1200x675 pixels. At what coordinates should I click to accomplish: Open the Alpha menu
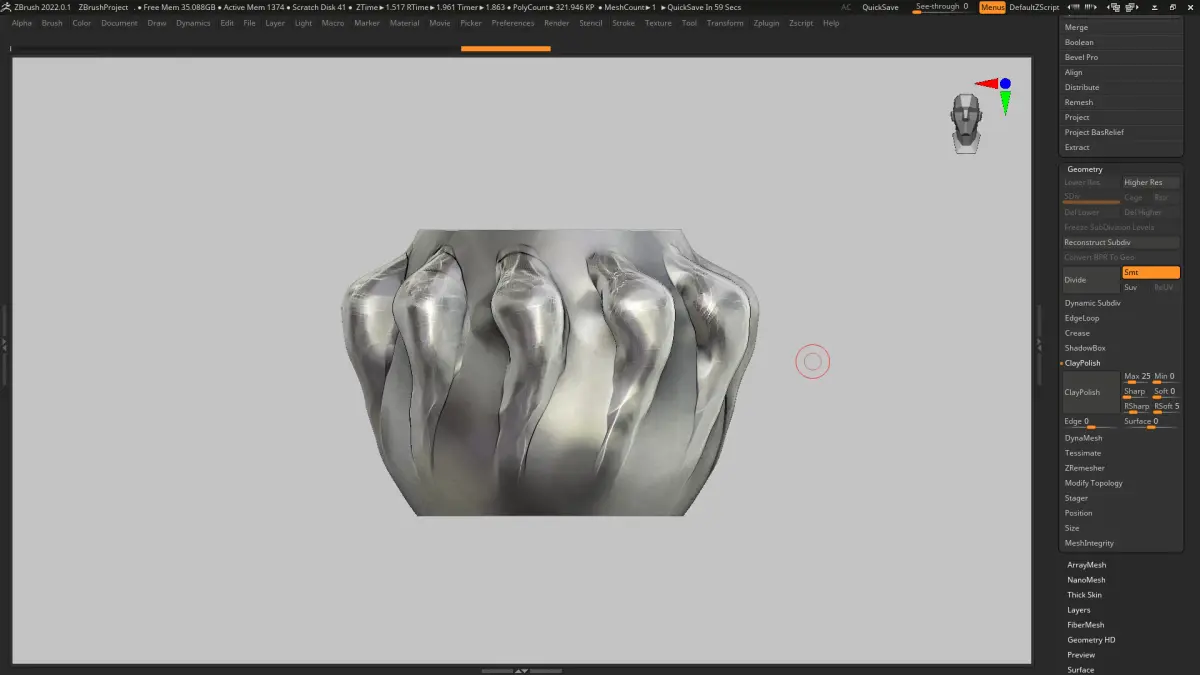click(x=22, y=23)
